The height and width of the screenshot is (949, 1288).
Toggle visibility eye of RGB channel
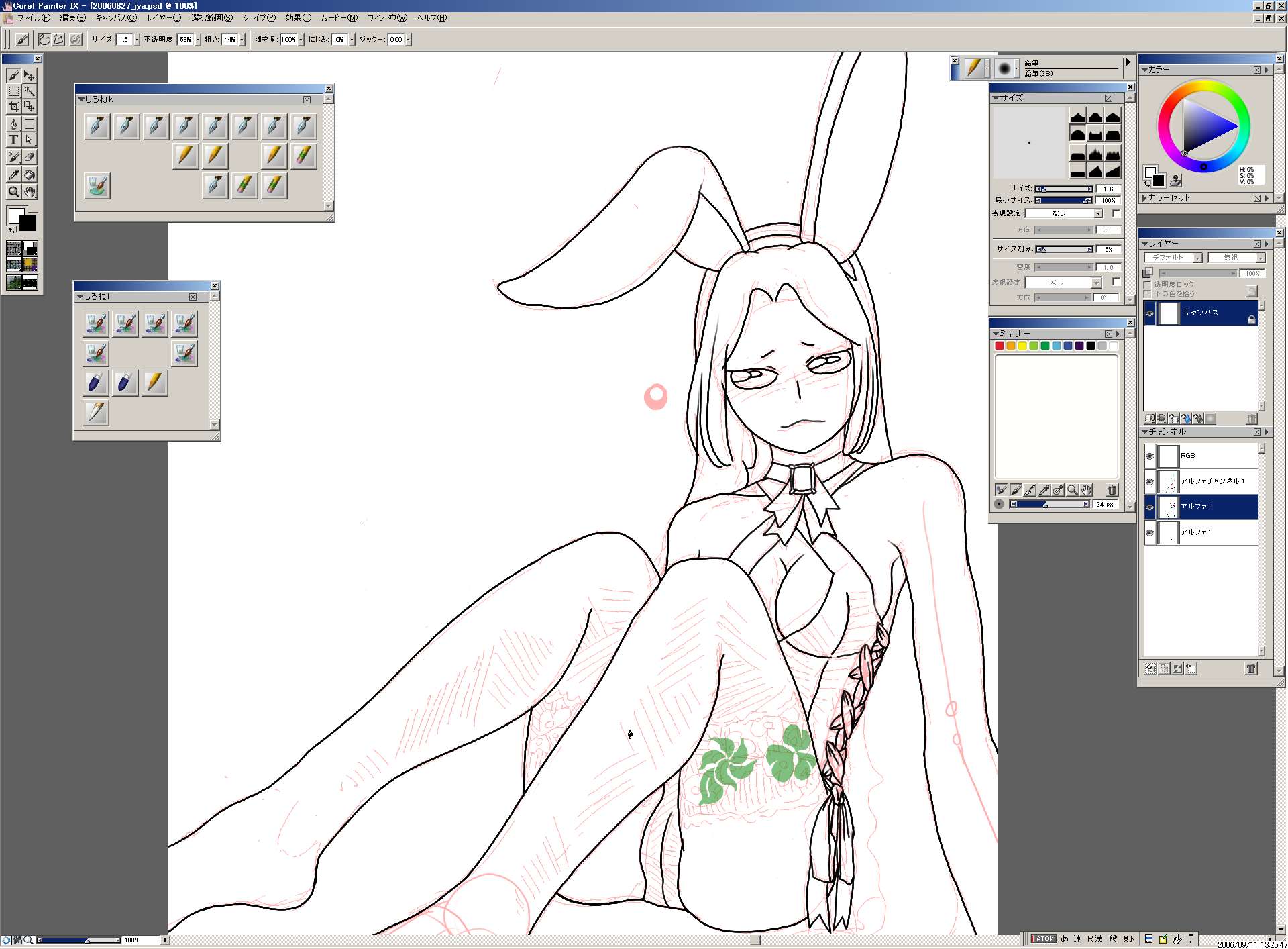(1150, 456)
